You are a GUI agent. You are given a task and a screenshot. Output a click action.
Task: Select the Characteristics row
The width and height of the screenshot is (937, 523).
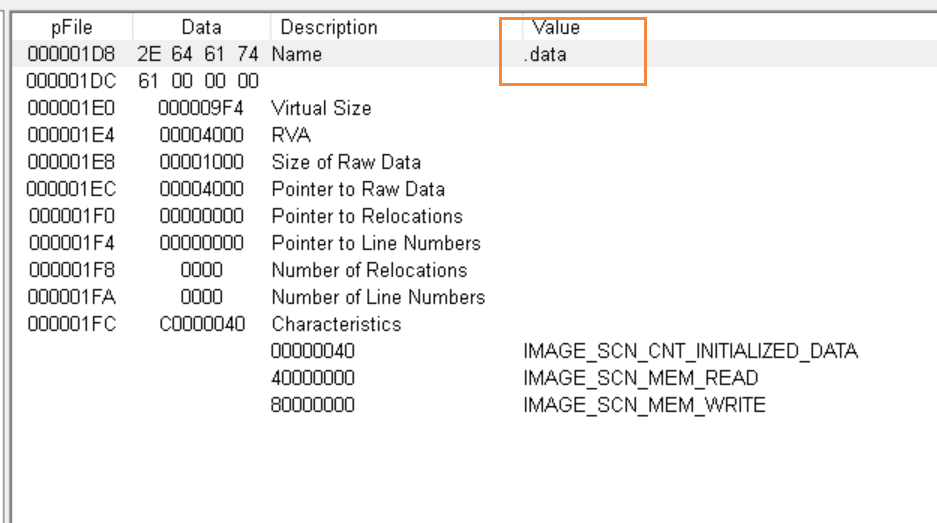474,324
